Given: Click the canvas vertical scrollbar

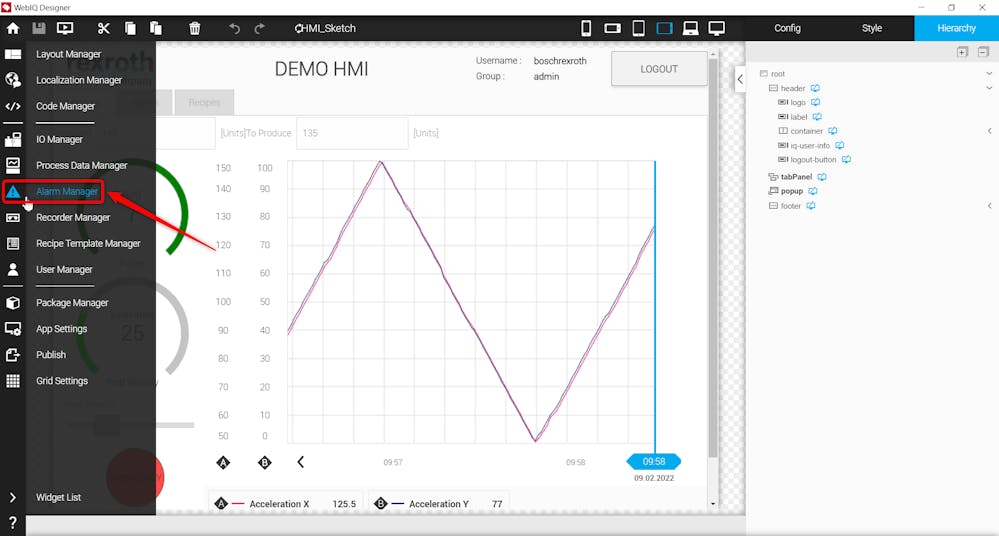Looking at the screenshot, I should tap(713, 258).
